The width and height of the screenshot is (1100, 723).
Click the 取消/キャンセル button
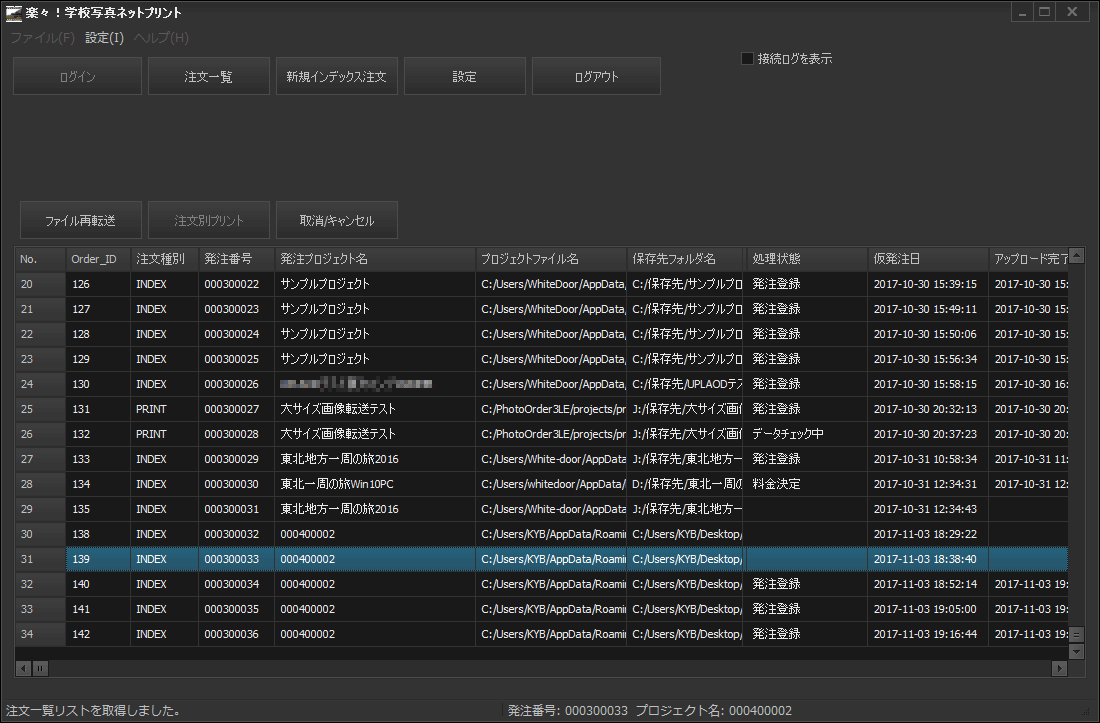click(337, 220)
